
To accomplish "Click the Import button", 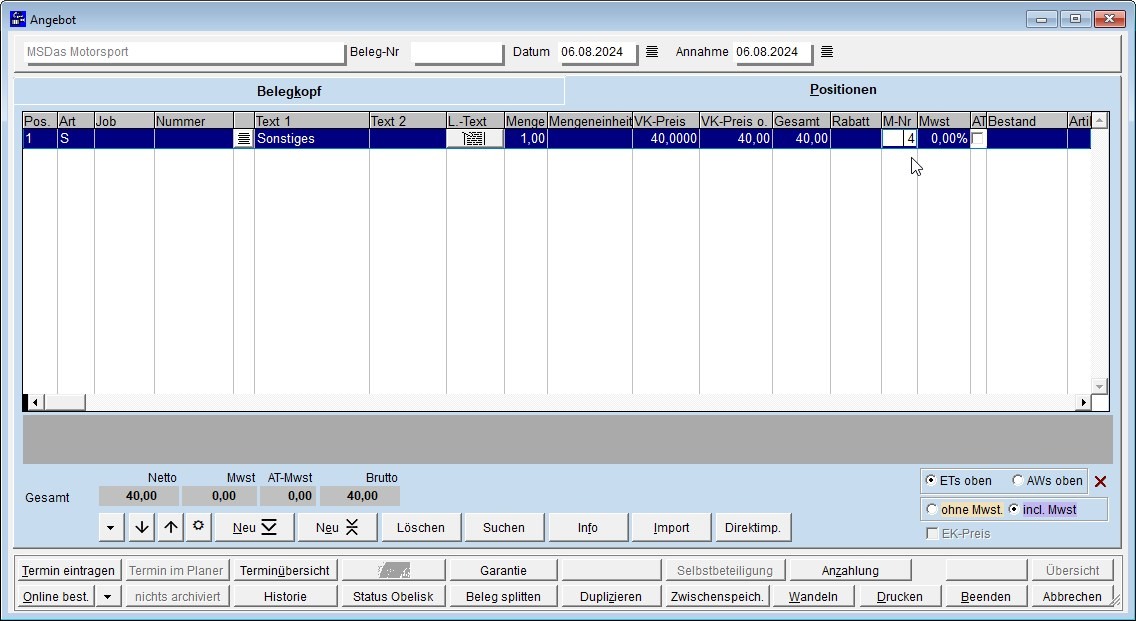I will tap(672, 528).
